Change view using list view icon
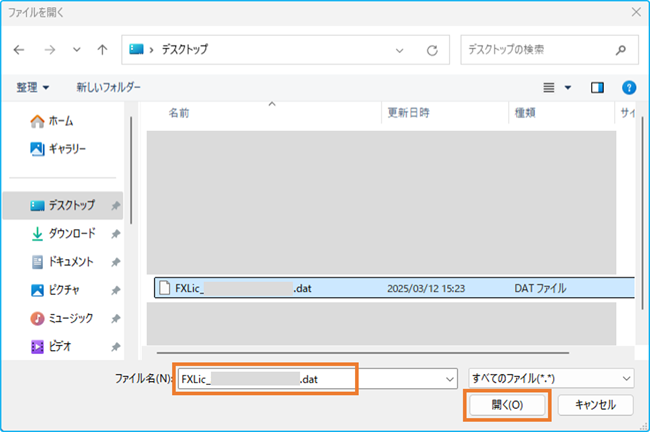The image size is (650, 432). click(549, 87)
